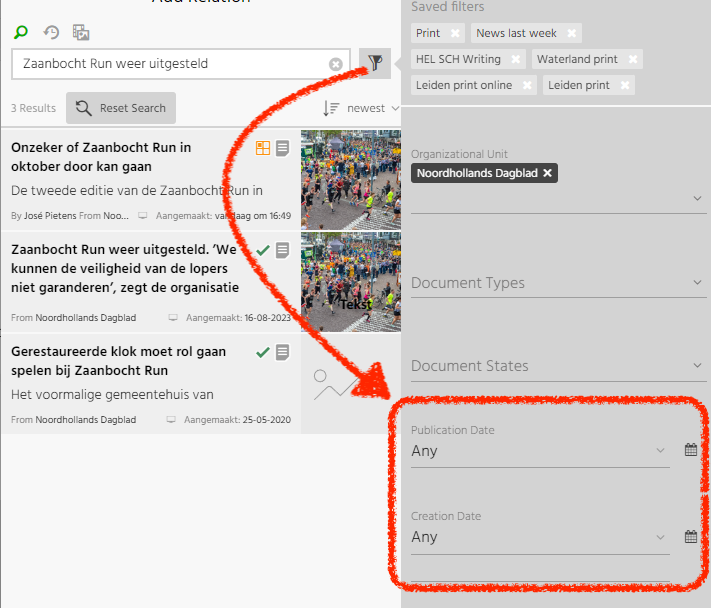This screenshot has height=608, width=711.
Task: Click the orange layout icon on first result
Action: [263, 148]
